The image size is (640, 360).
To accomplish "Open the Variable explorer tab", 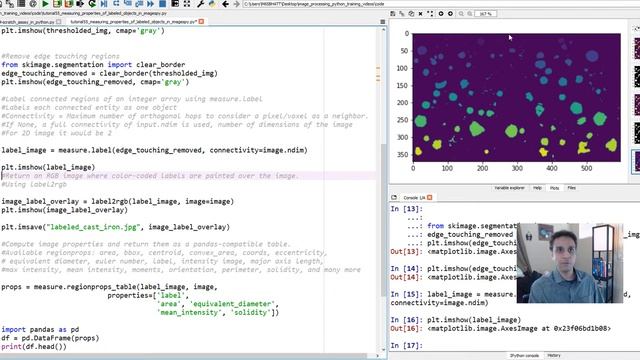I will point(509,188).
